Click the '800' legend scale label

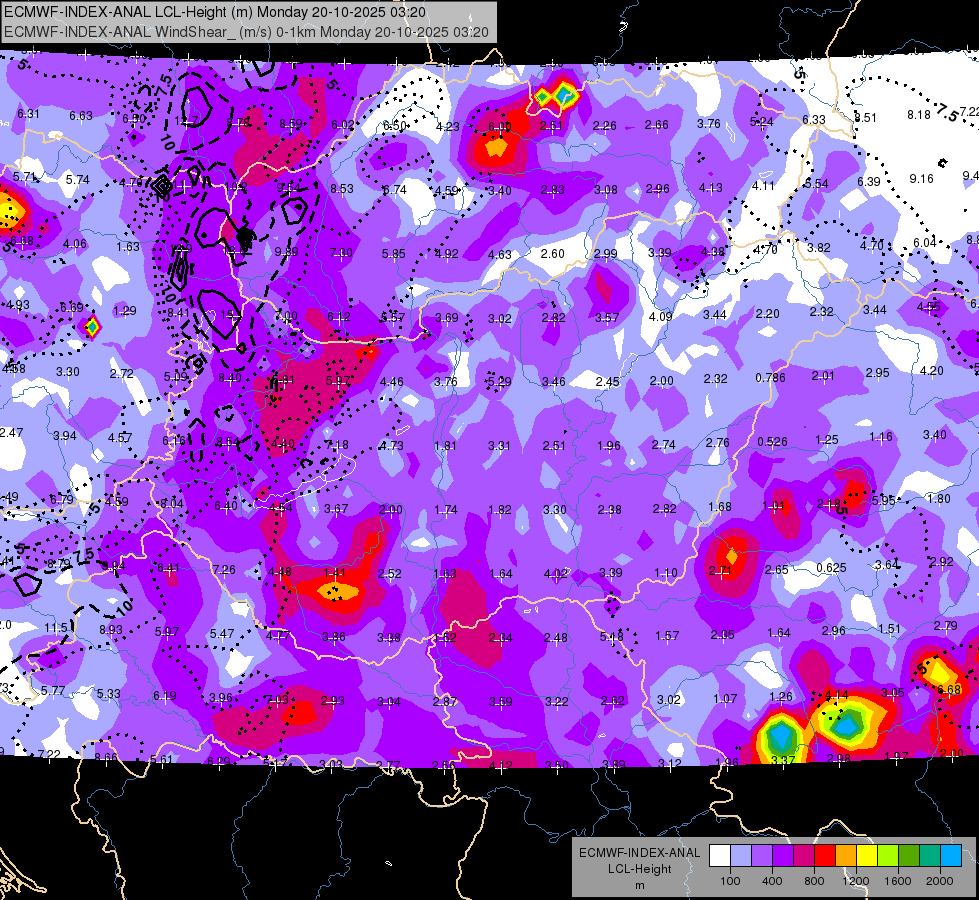(814, 881)
